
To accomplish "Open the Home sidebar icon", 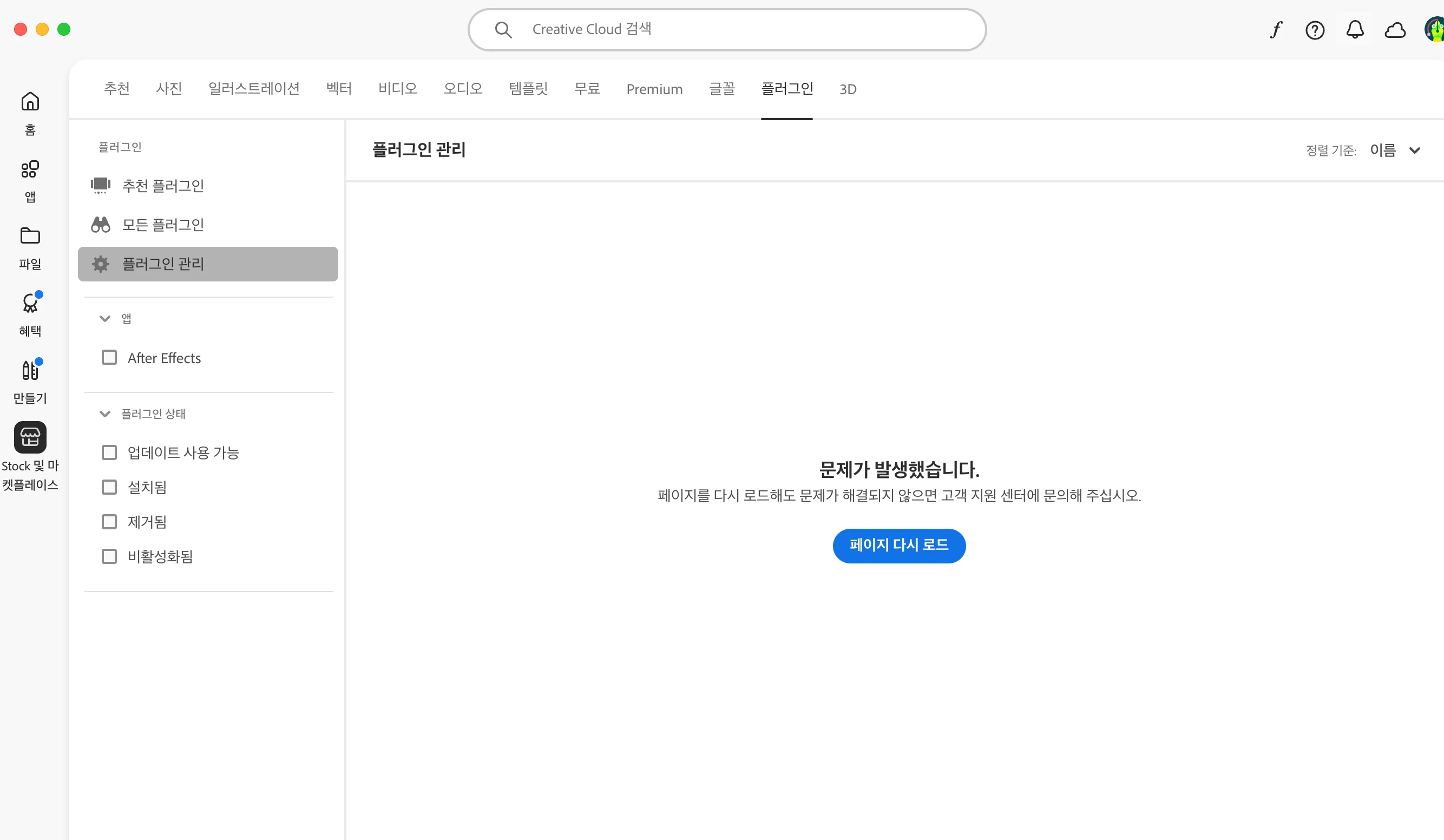I will pyautogui.click(x=30, y=102).
